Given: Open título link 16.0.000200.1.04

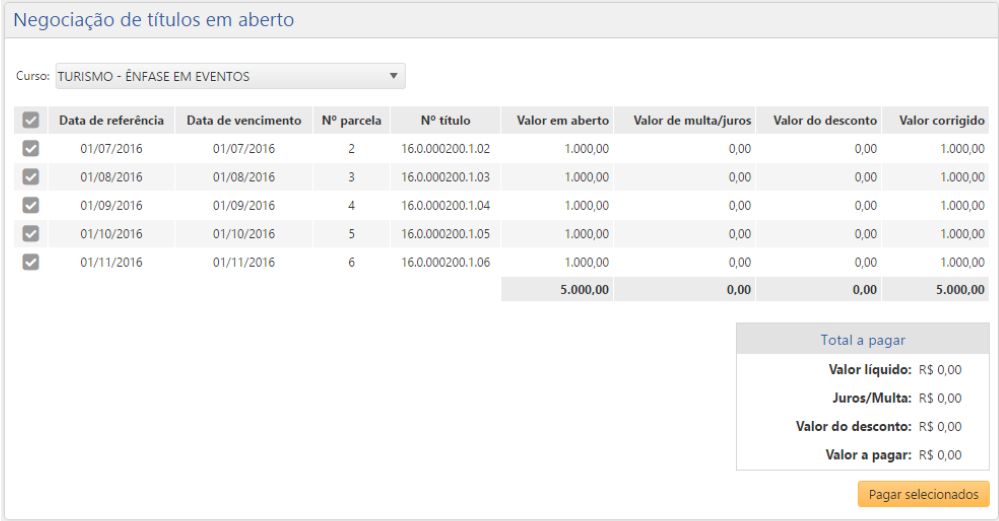Looking at the screenshot, I should point(445,206).
